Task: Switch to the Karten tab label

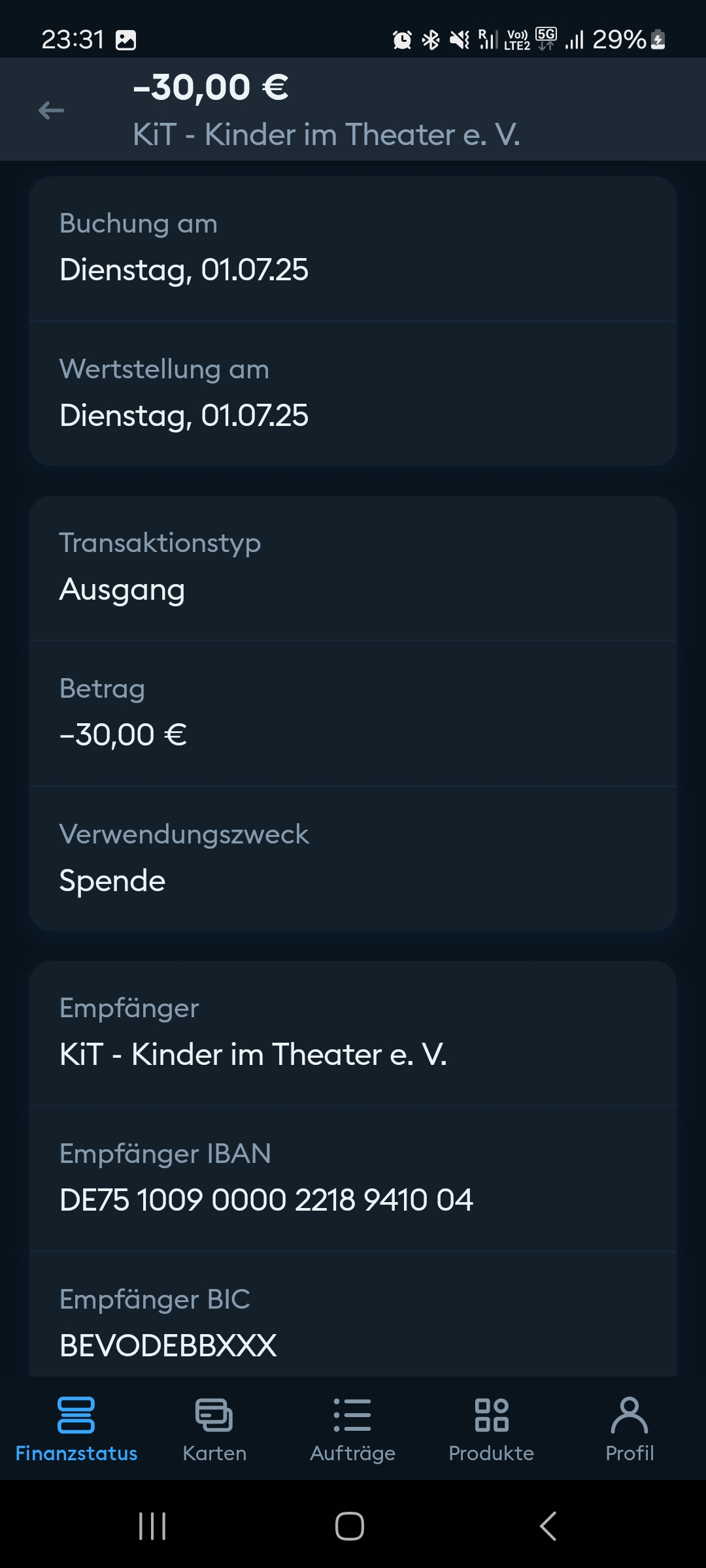Action: [214, 1453]
